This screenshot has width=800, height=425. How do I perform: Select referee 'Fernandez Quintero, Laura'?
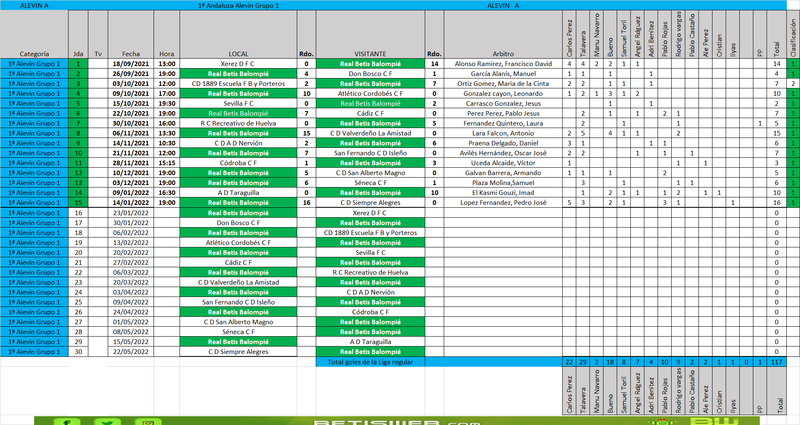pyautogui.click(x=503, y=123)
